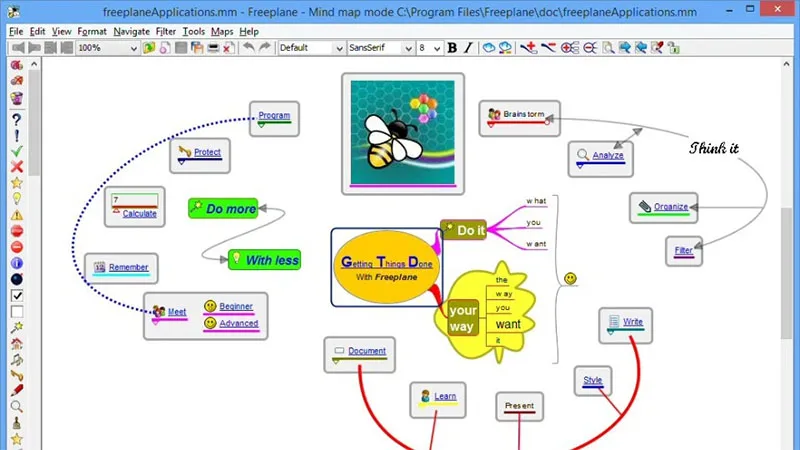800x450 pixels.
Task: Click the question mark icon in left sidebar
Action: click(16, 119)
